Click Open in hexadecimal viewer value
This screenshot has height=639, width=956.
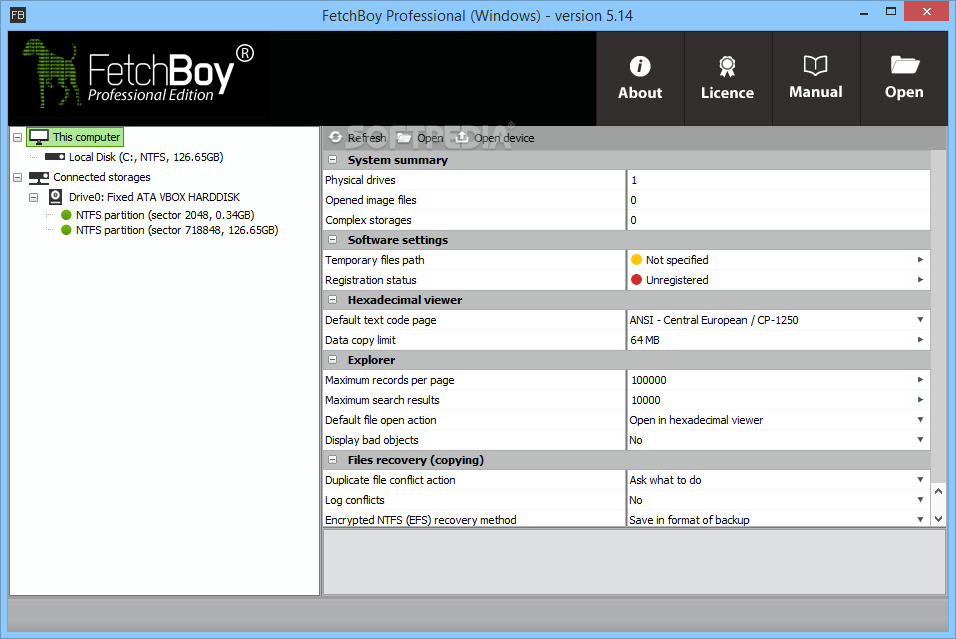(x=696, y=419)
